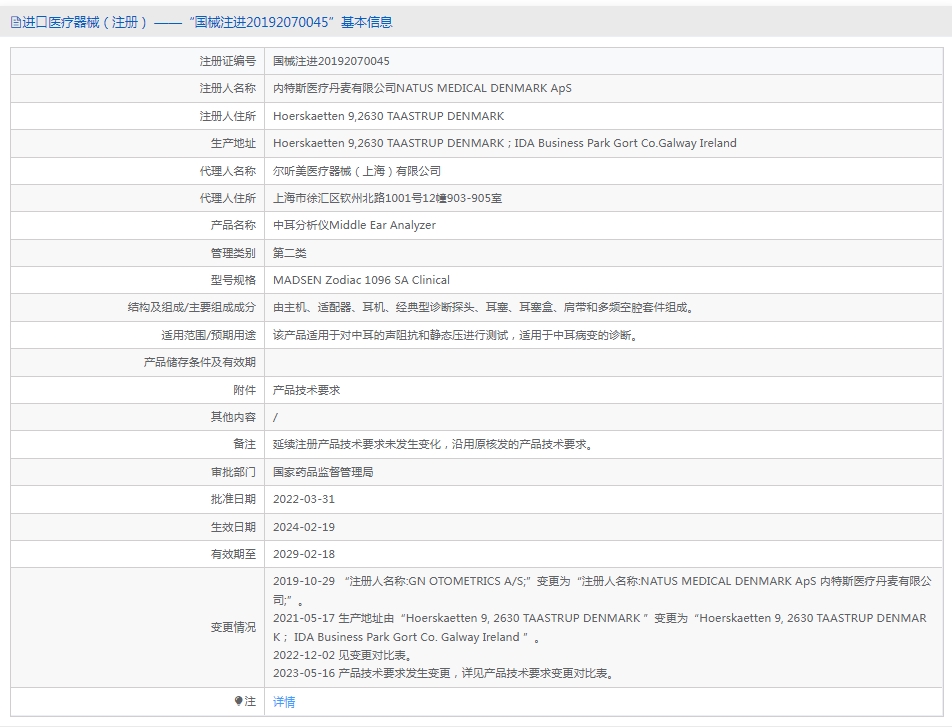Click the 管理类别 label
The image size is (952, 727).
click(233, 253)
